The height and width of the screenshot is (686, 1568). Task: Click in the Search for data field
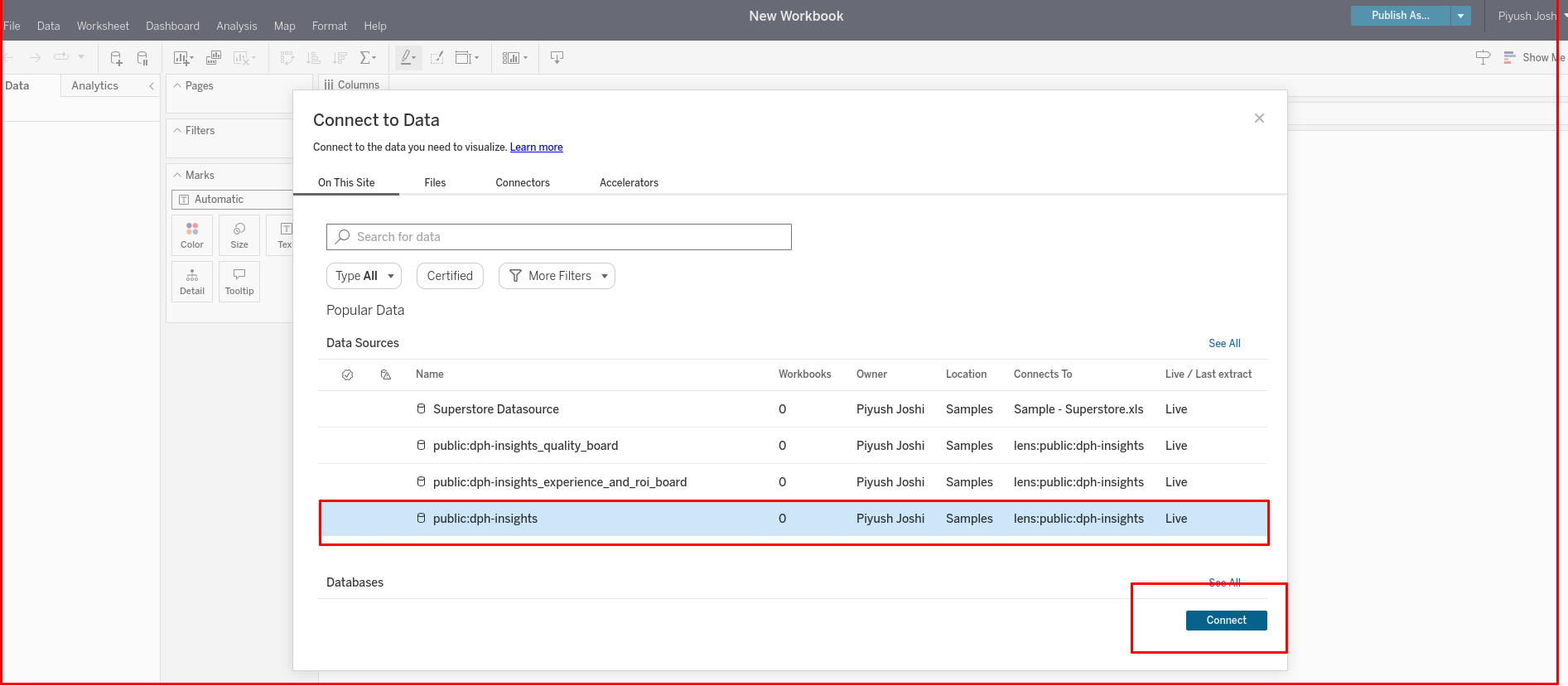pyautogui.click(x=559, y=237)
